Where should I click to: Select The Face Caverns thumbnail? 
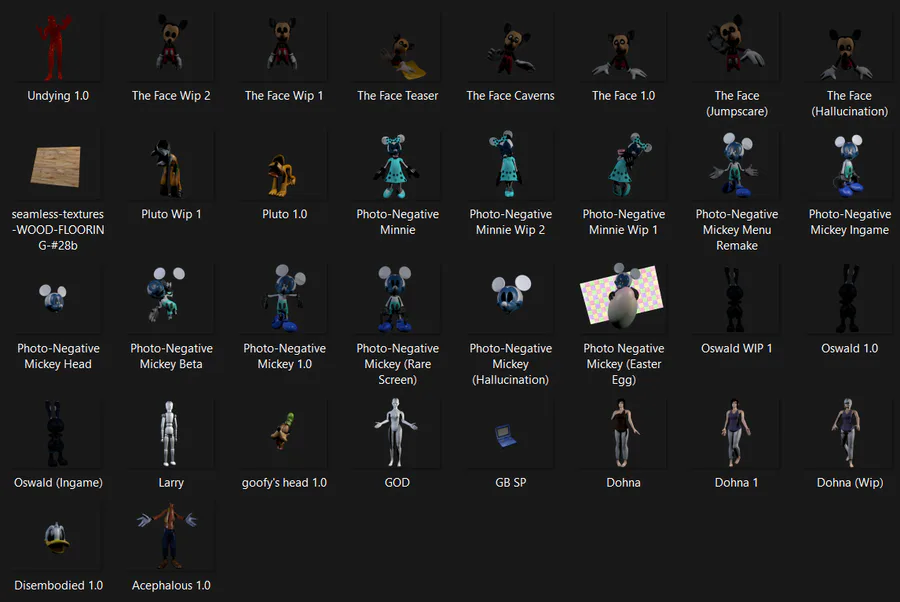(x=510, y=48)
